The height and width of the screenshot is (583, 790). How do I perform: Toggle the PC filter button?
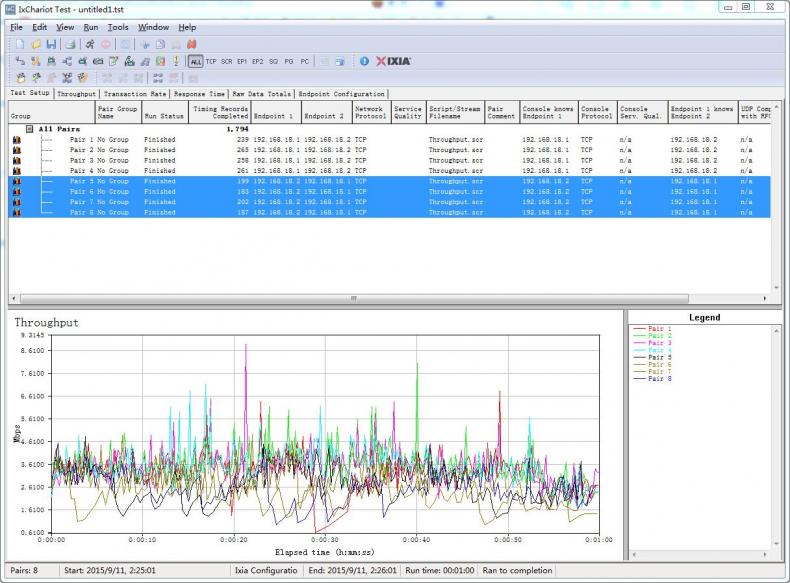[x=305, y=61]
